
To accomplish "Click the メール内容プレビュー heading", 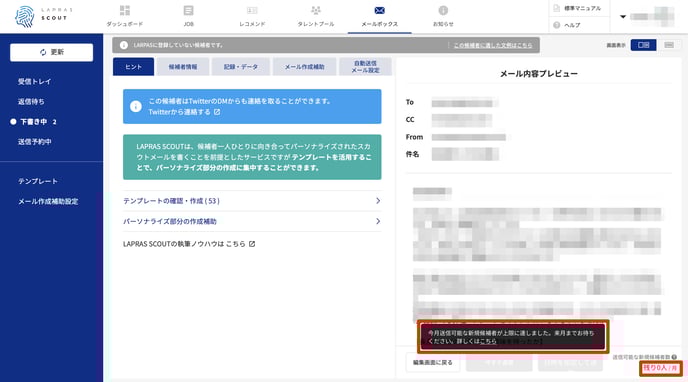I will pyautogui.click(x=539, y=74).
